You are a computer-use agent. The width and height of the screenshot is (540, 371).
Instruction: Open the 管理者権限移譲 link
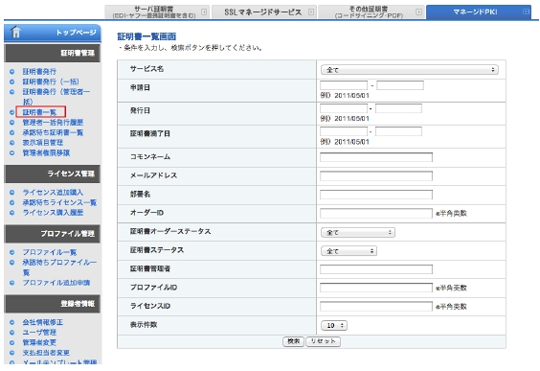coord(46,153)
